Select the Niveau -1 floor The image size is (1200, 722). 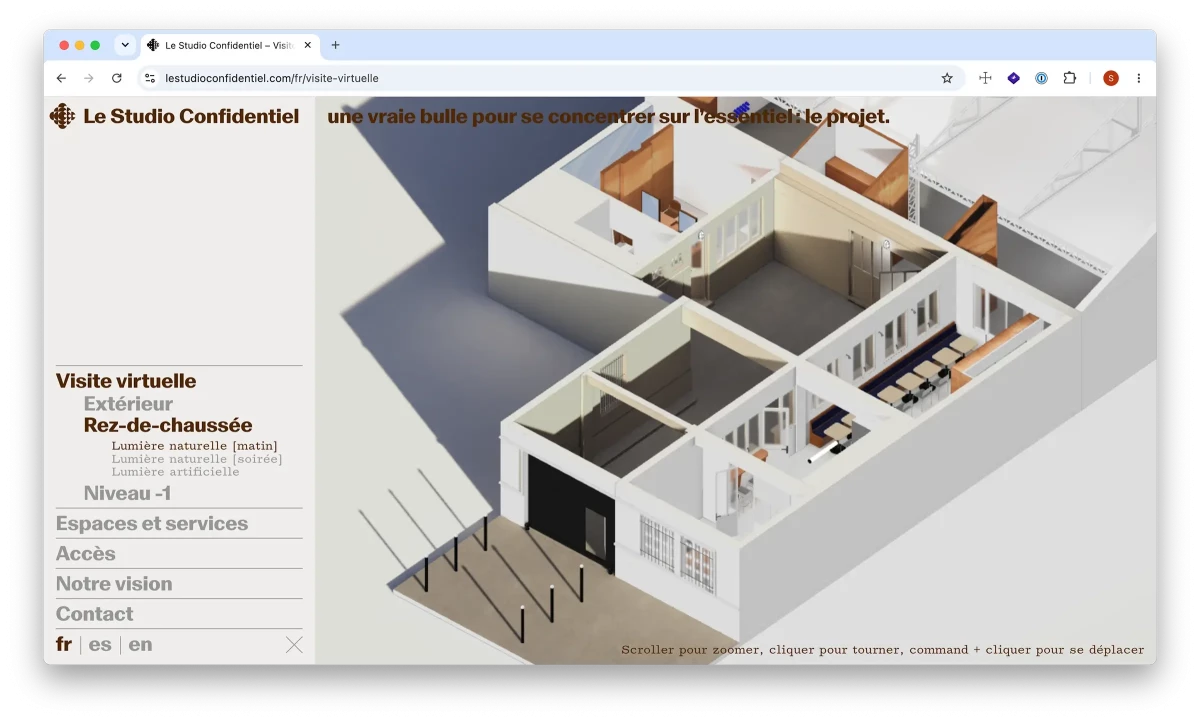click(127, 493)
